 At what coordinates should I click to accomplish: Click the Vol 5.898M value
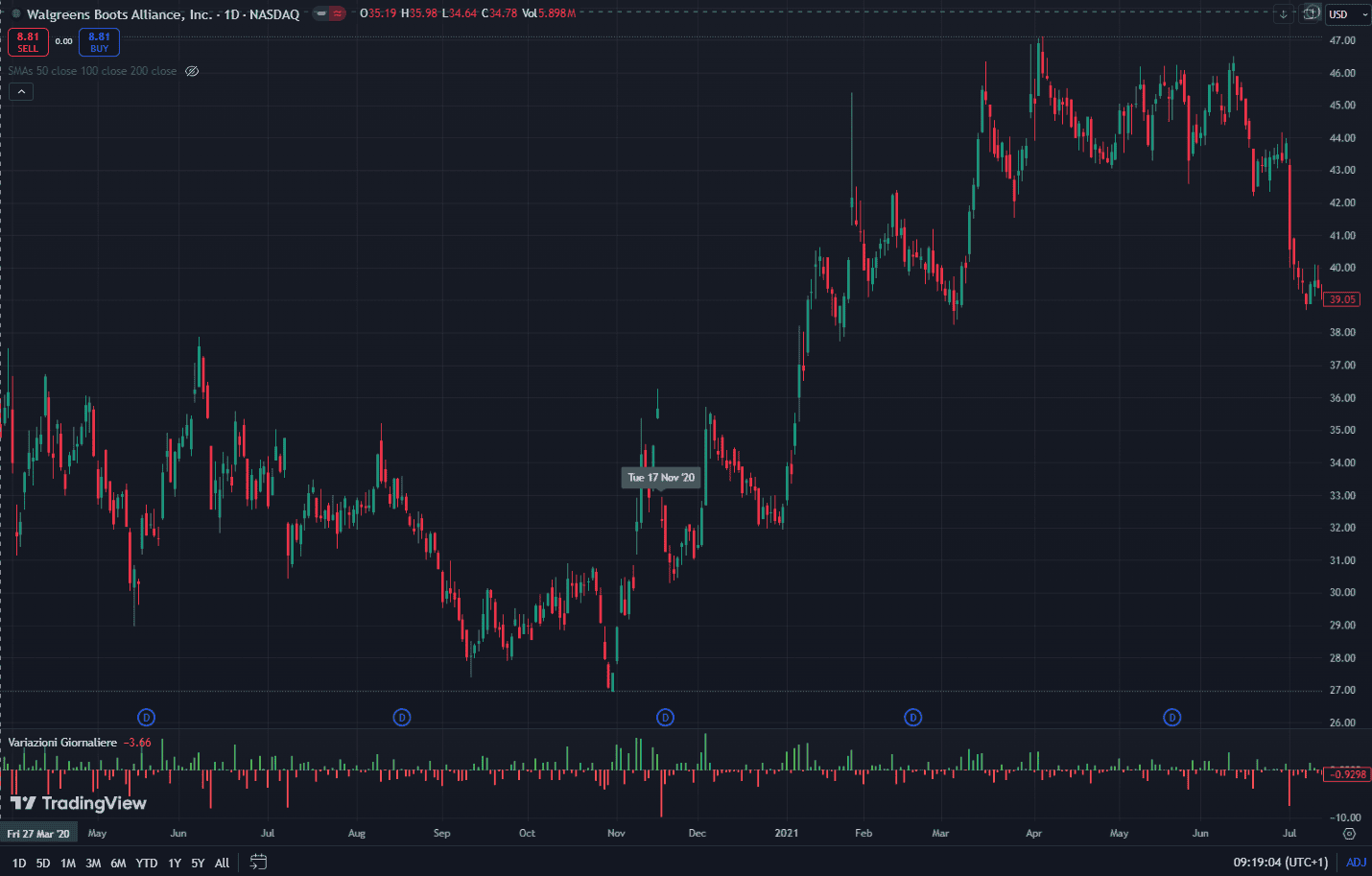(549, 13)
